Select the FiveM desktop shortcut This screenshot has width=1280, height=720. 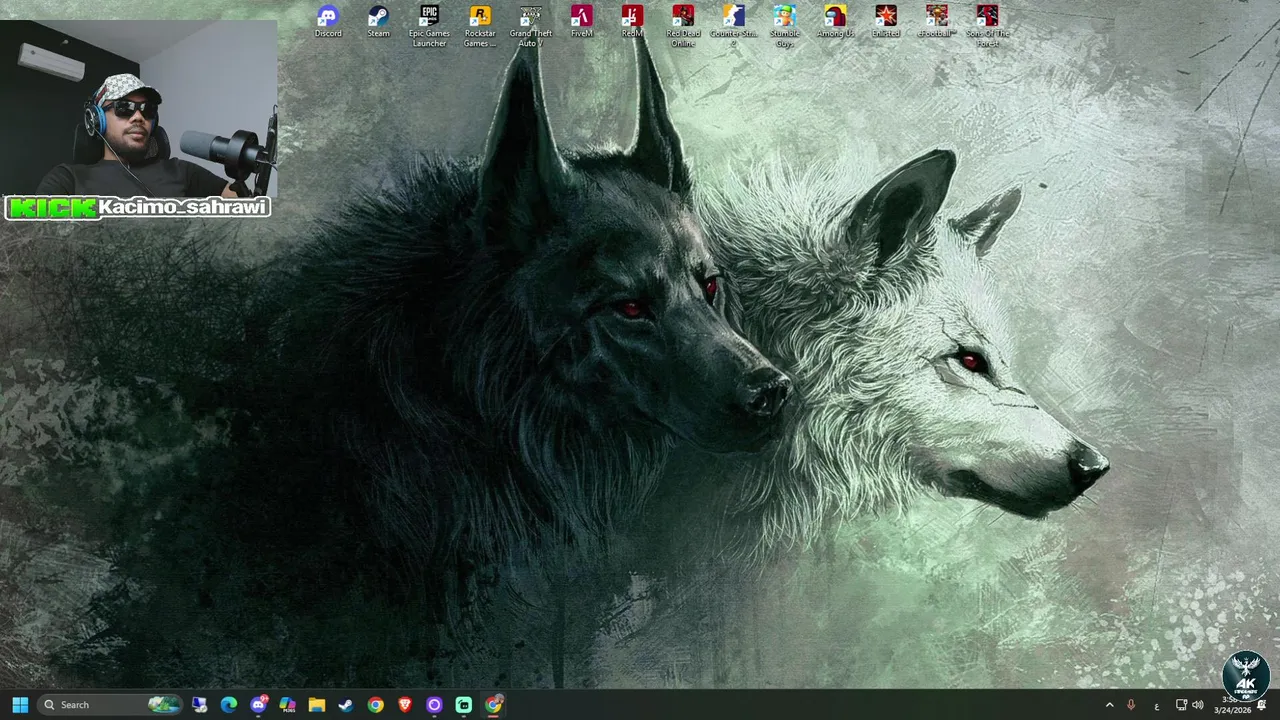582,22
